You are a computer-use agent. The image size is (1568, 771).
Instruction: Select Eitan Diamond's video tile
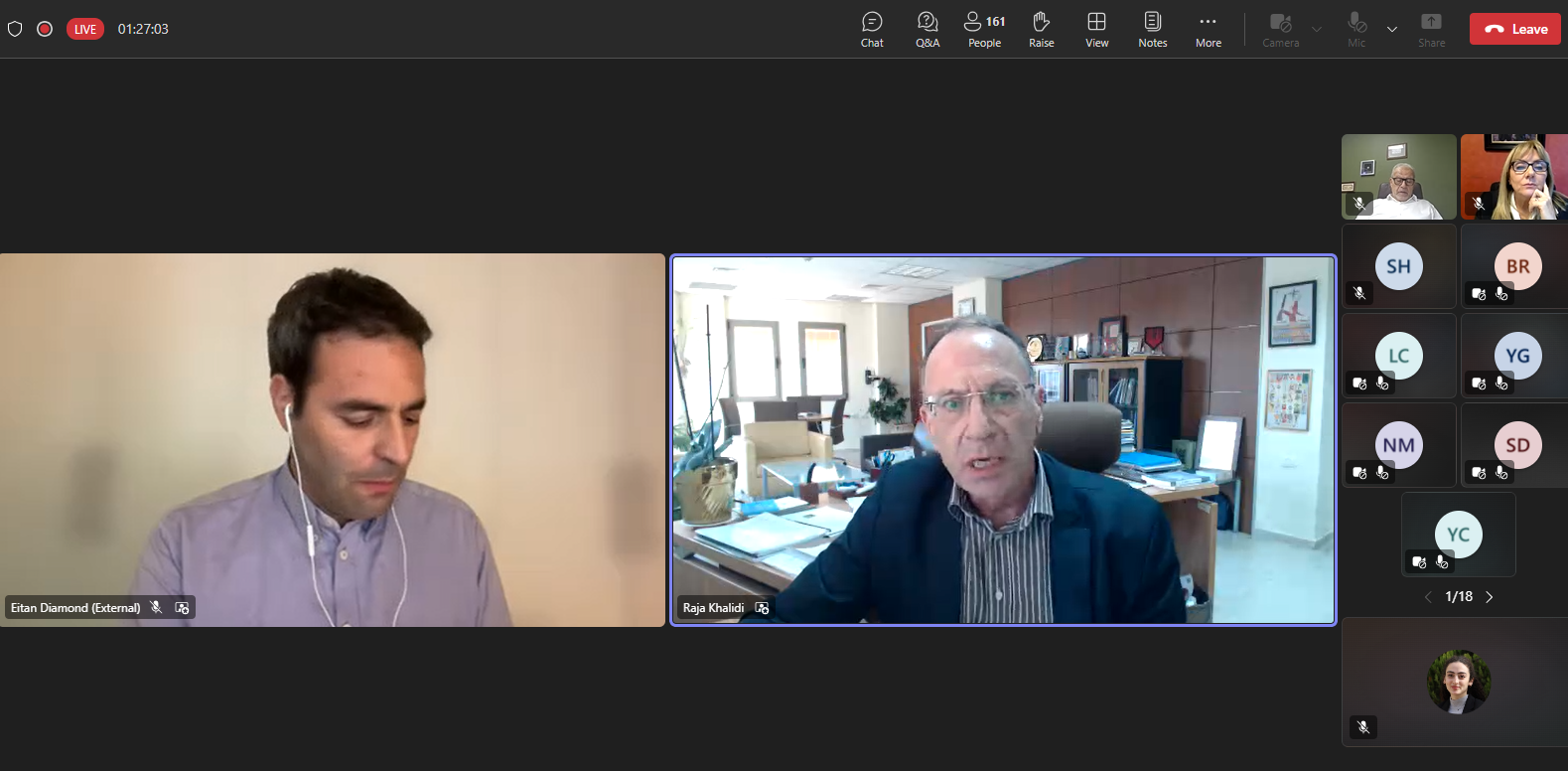pyautogui.click(x=332, y=439)
